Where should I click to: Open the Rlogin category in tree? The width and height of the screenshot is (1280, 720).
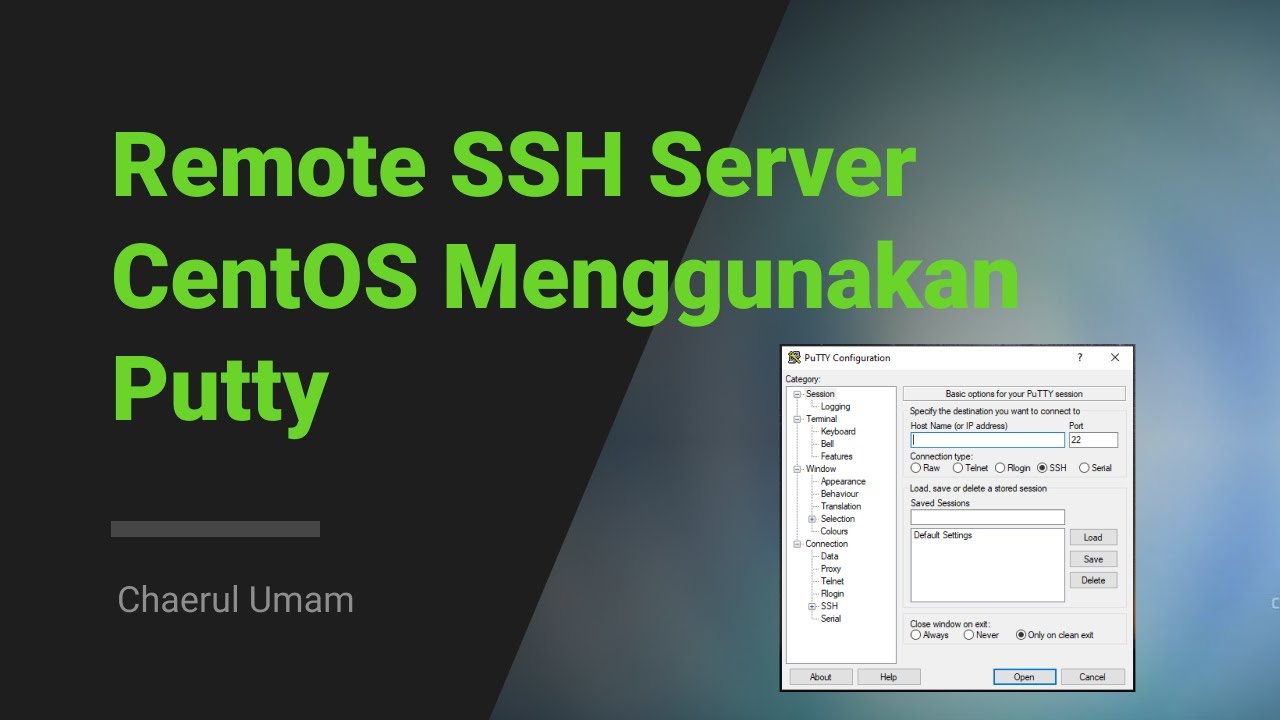click(832, 594)
